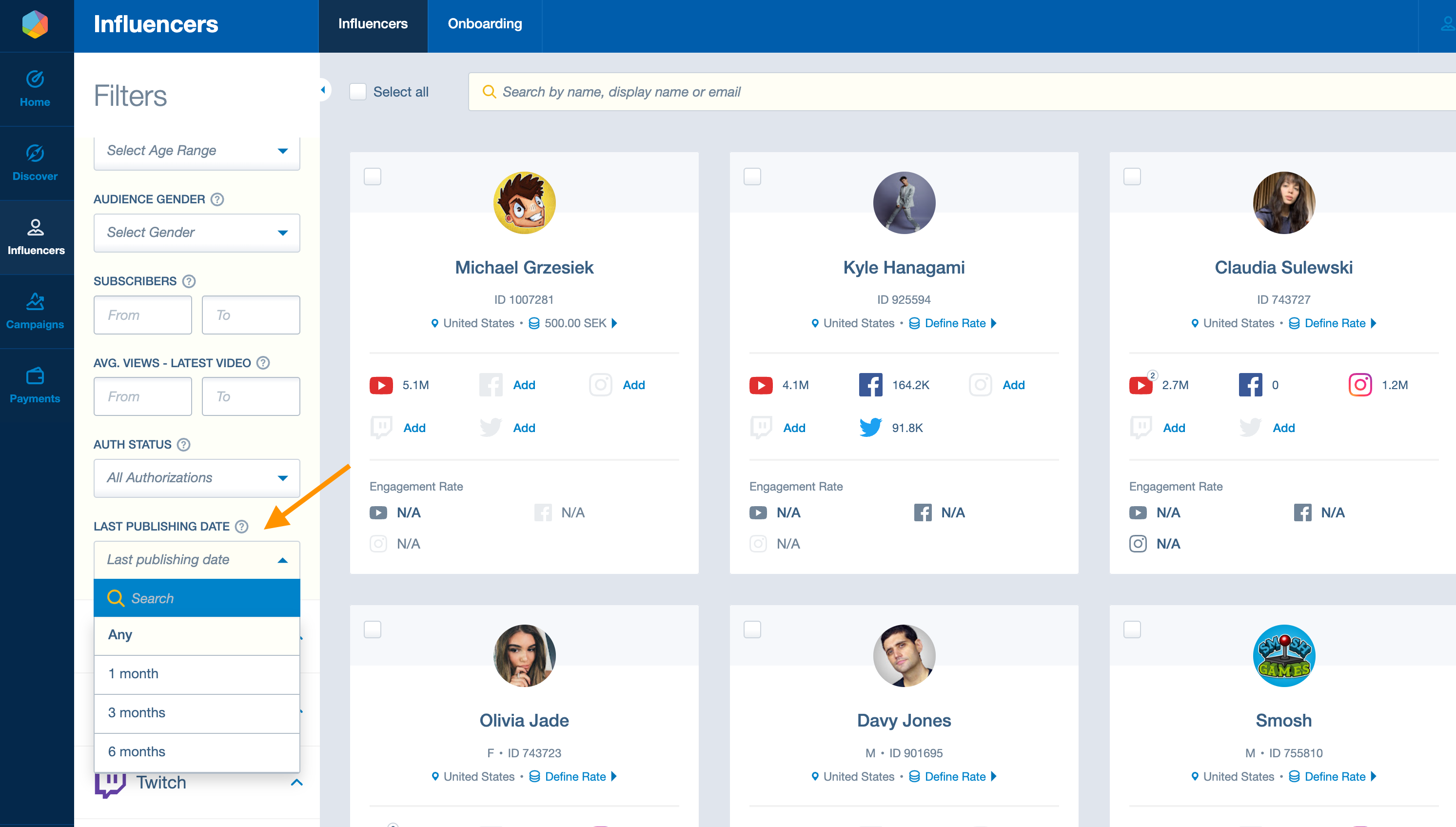Choose 6 months publishing date option
Viewport: 1456px width, 827px height.
tap(197, 752)
